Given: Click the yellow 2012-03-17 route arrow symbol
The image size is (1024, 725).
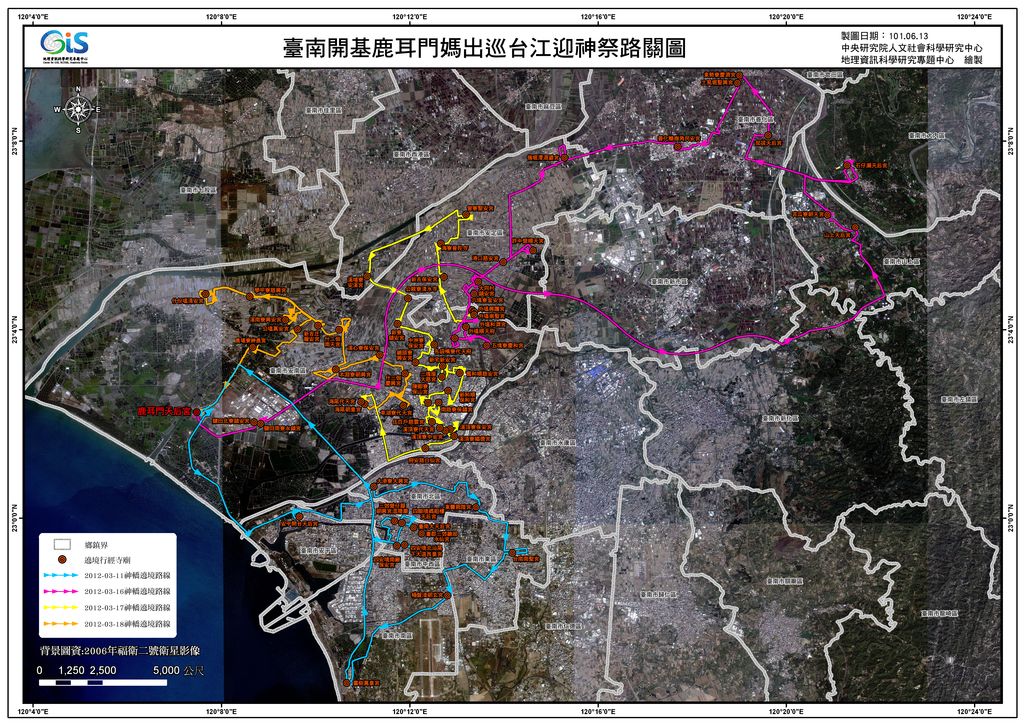Looking at the screenshot, I should 62,608.
